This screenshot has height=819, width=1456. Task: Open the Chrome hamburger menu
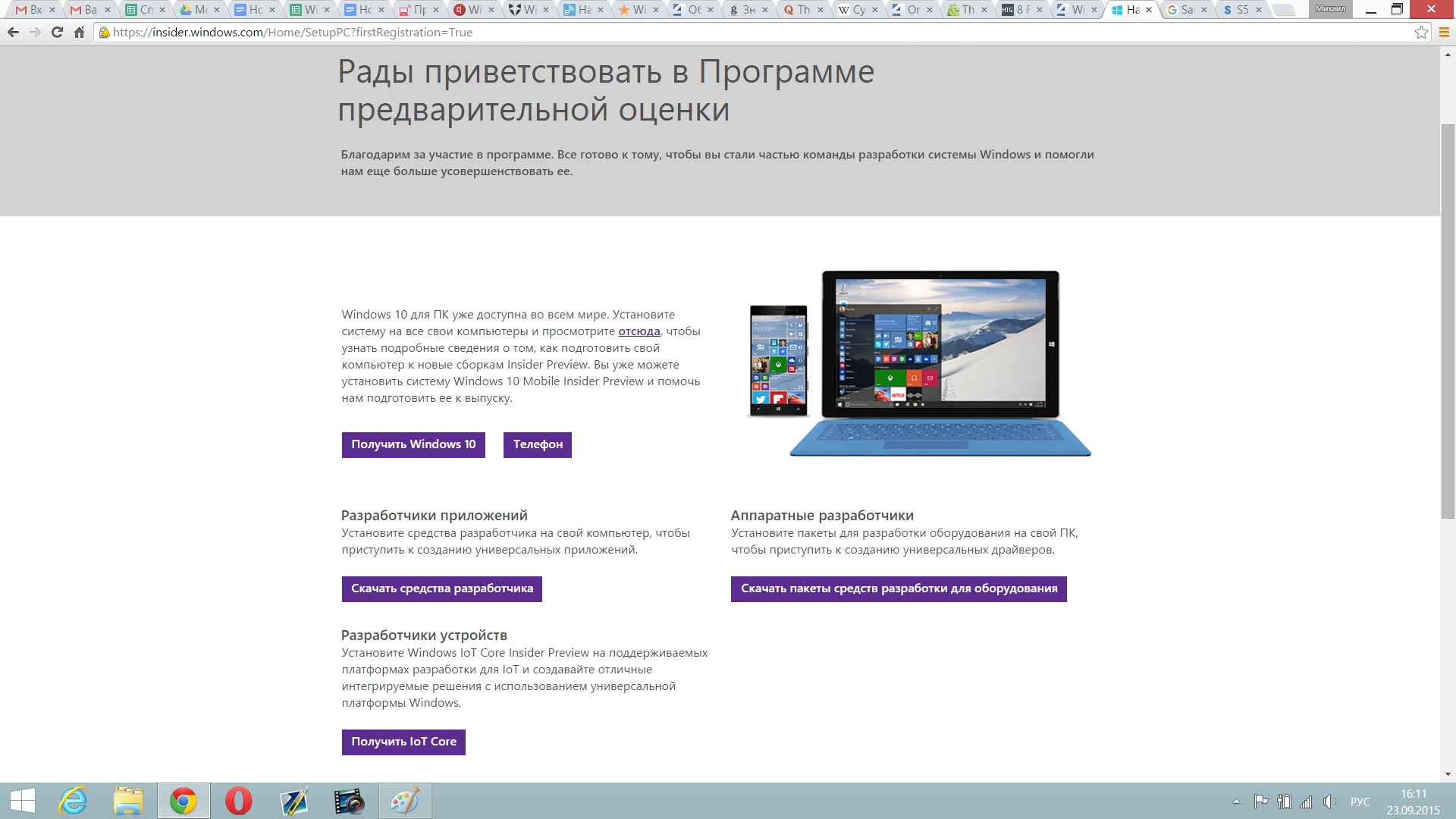[x=1444, y=33]
